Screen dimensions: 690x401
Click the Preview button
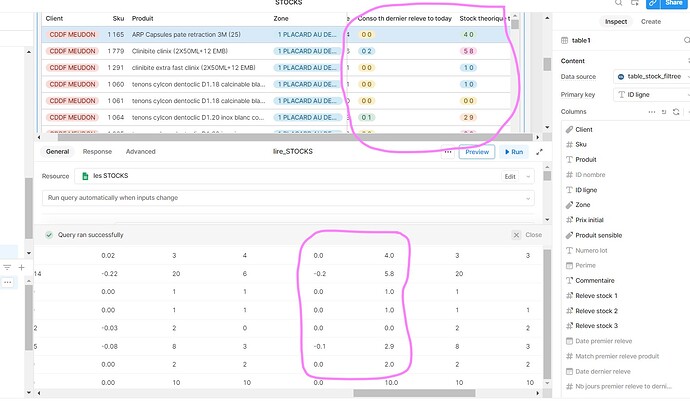[x=477, y=152]
